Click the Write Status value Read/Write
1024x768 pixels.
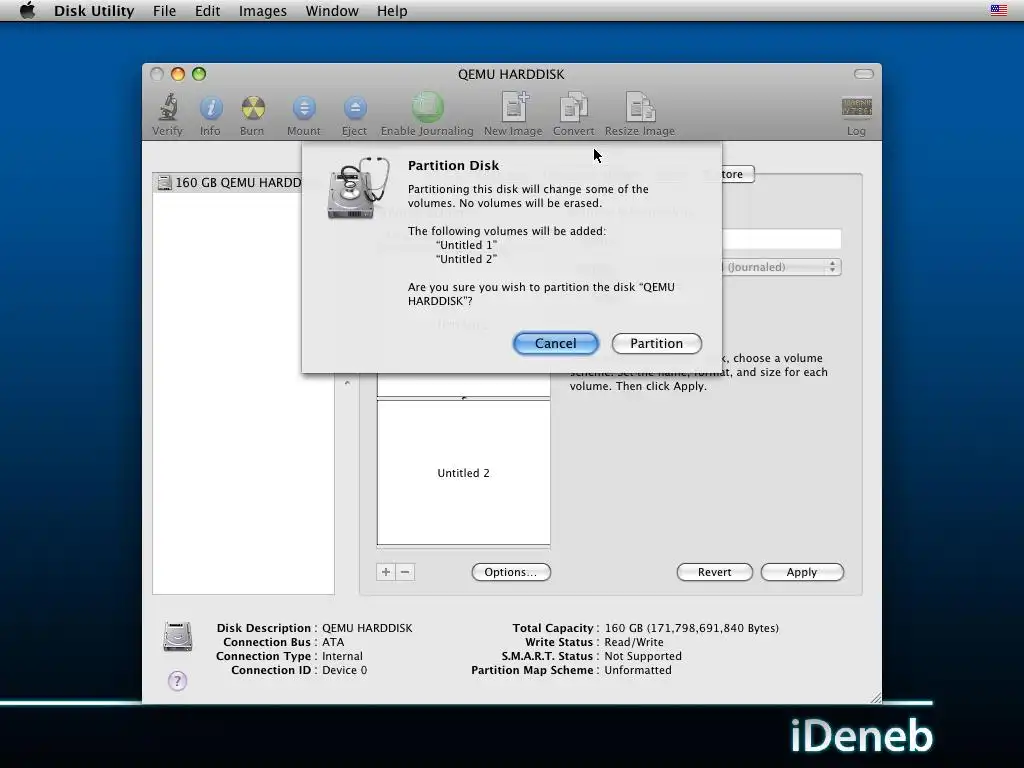(x=633, y=642)
